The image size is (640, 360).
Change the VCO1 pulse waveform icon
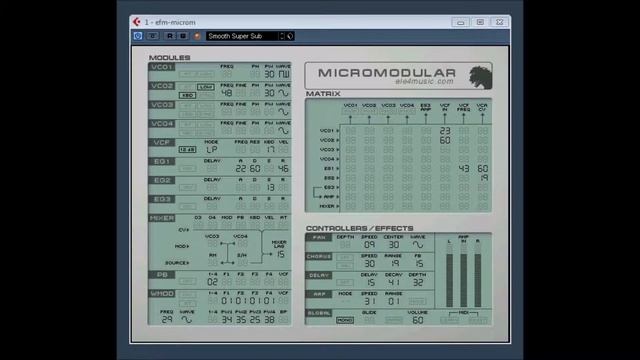pos(283,74)
